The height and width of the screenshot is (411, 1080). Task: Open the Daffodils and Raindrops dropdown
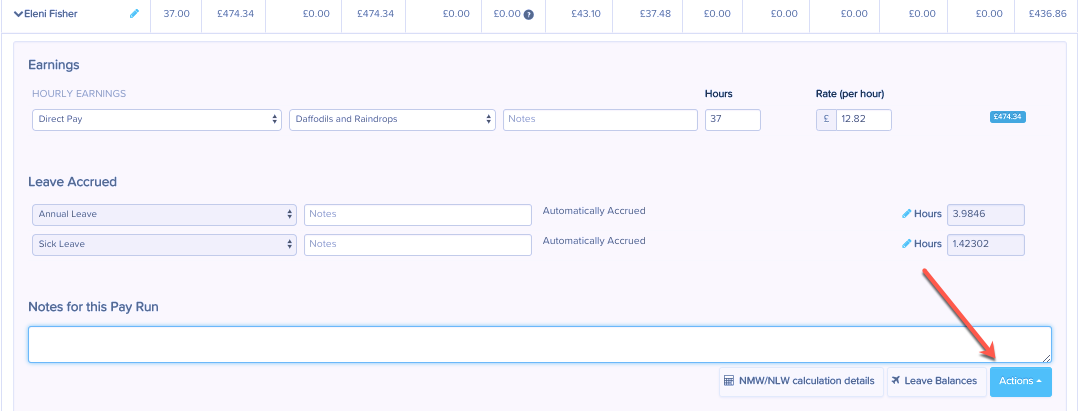pyautogui.click(x=393, y=119)
